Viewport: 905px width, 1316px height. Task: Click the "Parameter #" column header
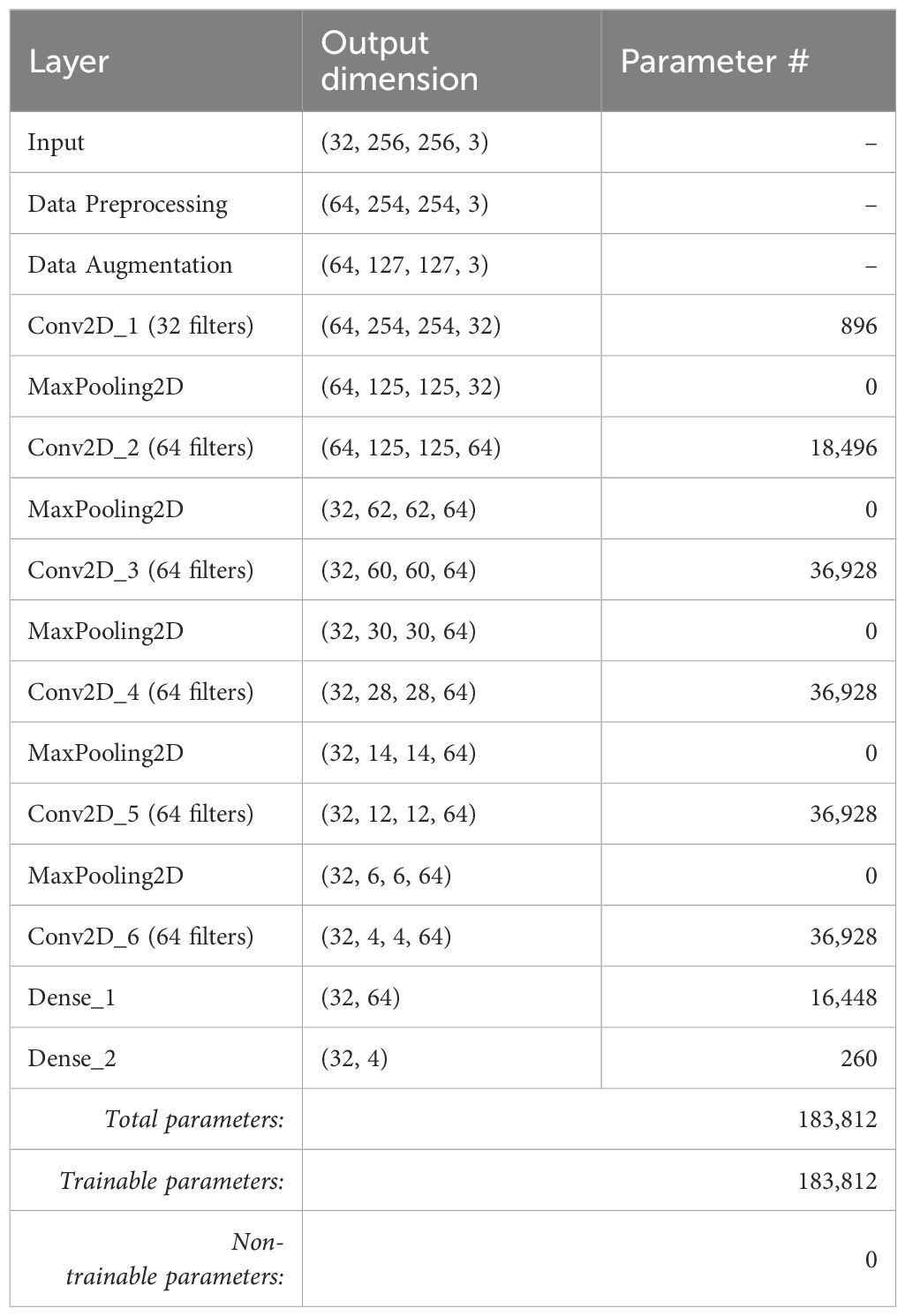(x=714, y=61)
